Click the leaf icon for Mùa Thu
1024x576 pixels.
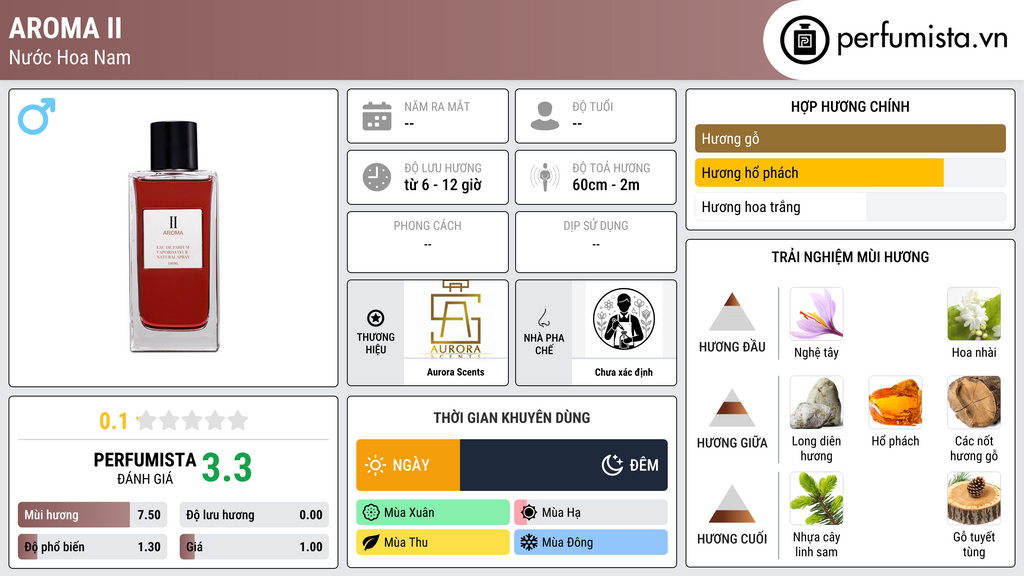click(x=371, y=542)
